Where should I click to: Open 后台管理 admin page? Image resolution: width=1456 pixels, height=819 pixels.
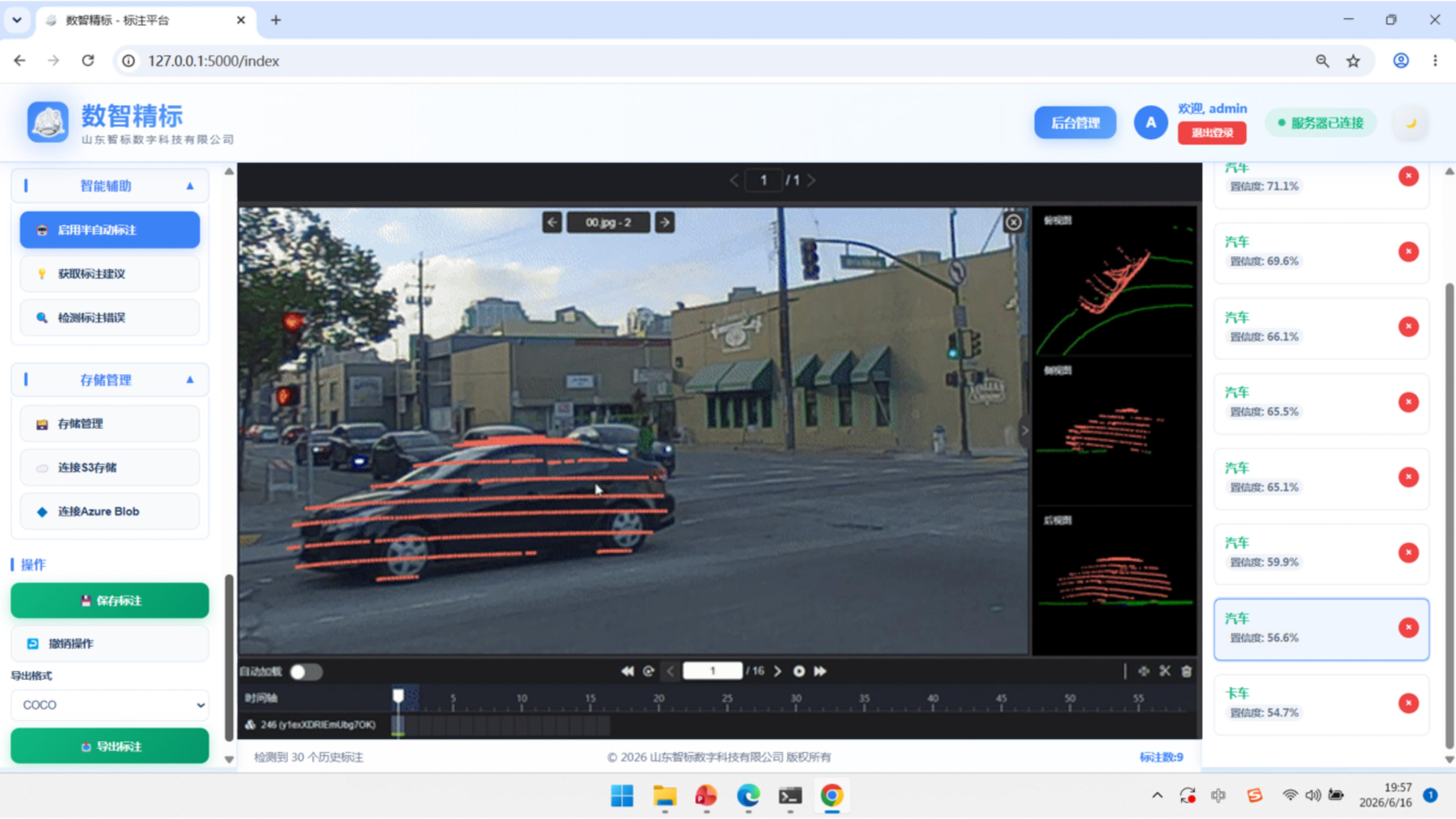coord(1075,123)
